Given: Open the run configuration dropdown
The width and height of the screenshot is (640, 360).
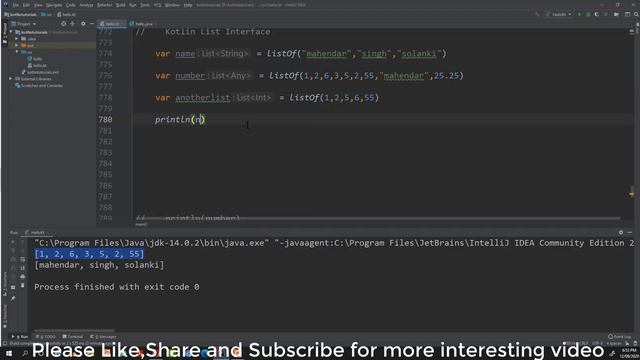Looking at the screenshot, I should point(559,14).
